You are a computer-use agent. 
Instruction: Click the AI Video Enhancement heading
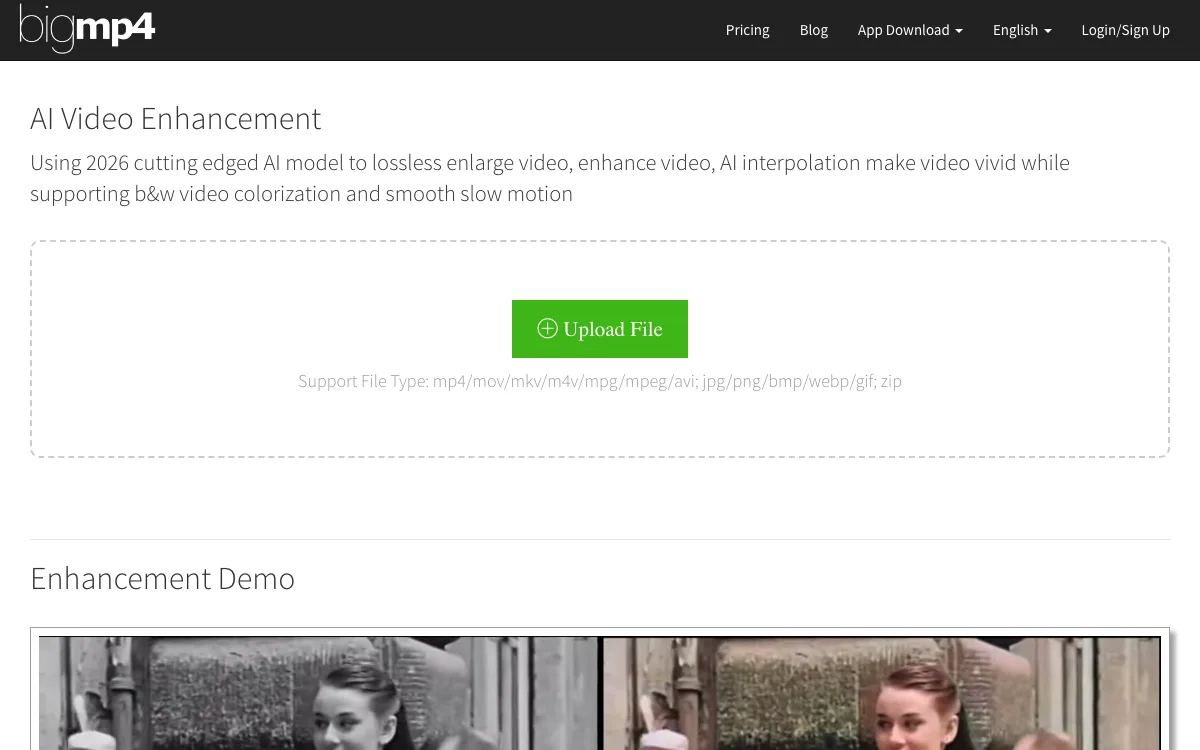click(x=175, y=118)
